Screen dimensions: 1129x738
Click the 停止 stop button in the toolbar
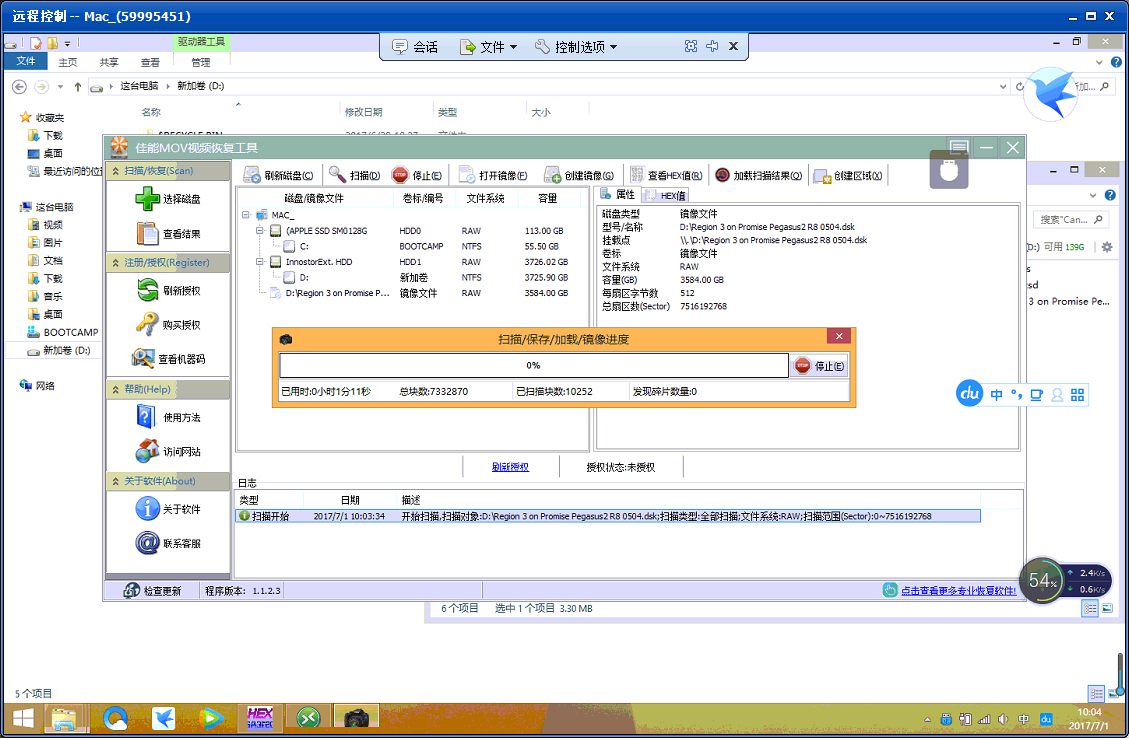point(417,175)
